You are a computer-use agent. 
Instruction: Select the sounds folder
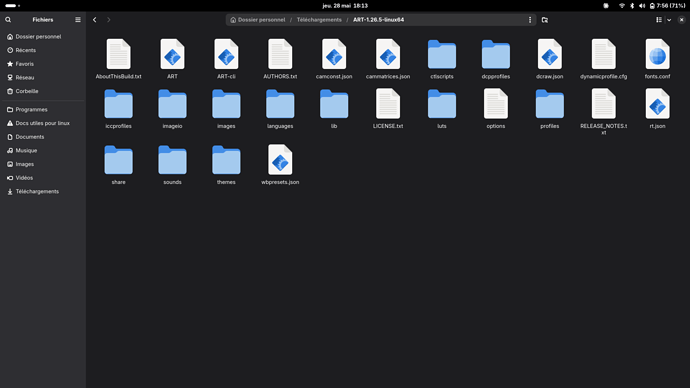[x=172, y=165]
